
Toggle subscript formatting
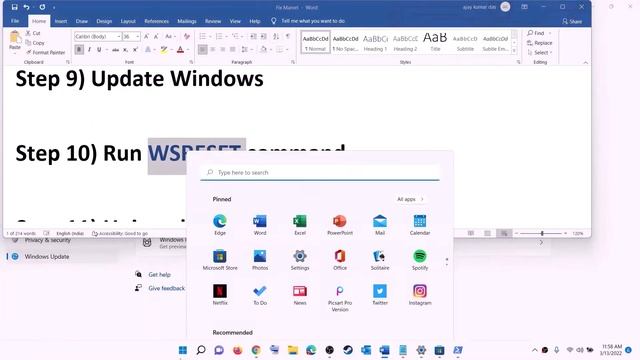(125, 49)
